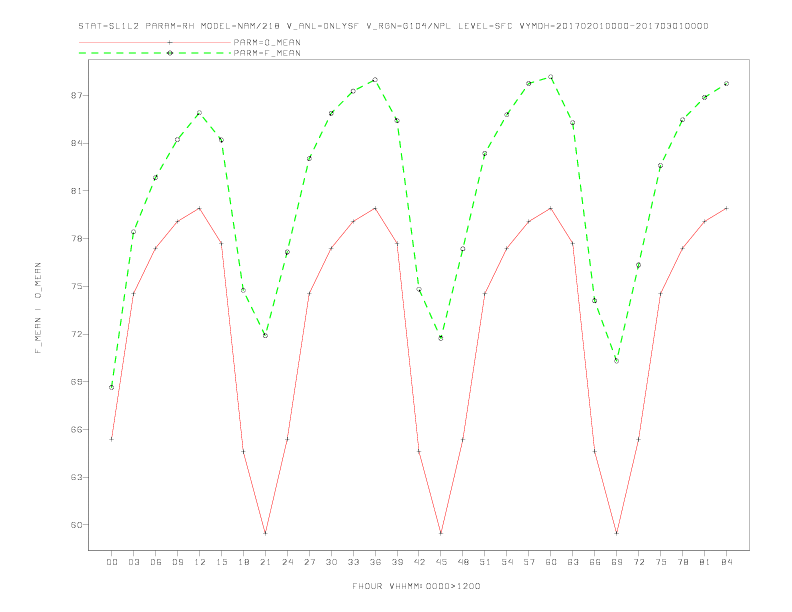Image resolution: width=792 pixels, height=612 pixels.
Task: Click the y-axis tick label 87
Action: (77, 95)
